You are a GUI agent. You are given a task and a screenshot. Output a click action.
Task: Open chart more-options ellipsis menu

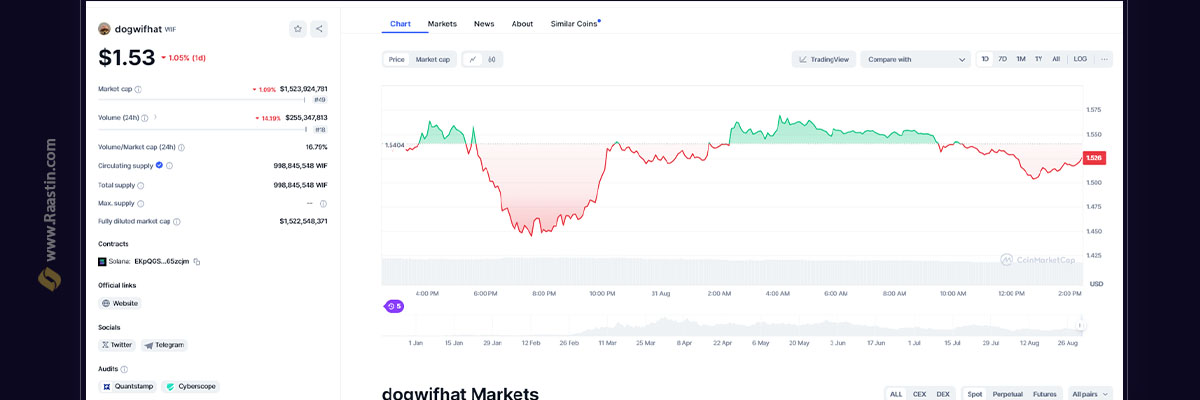1104,59
